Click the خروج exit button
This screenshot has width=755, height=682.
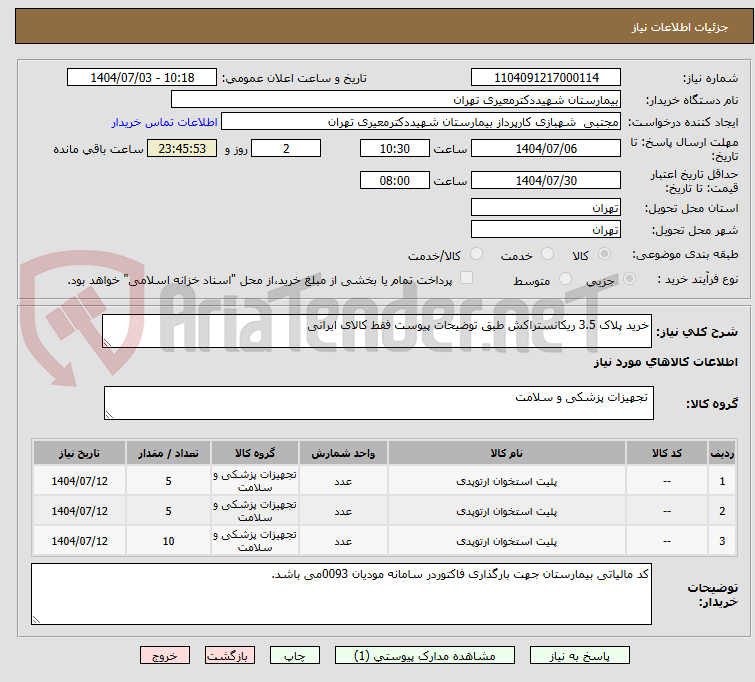pyautogui.click(x=165, y=656)
